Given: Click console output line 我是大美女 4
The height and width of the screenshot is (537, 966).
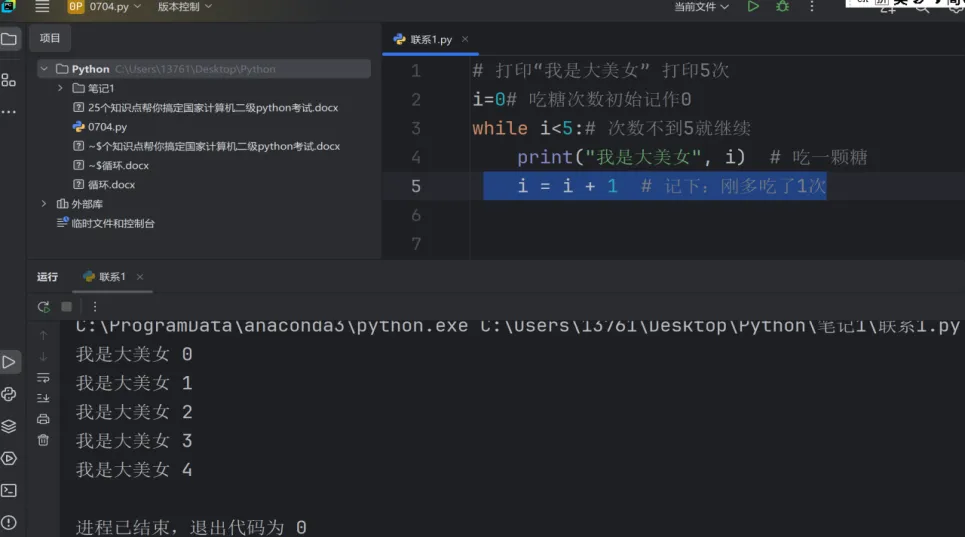Looking at the screenshot, I should coord(134,470).
